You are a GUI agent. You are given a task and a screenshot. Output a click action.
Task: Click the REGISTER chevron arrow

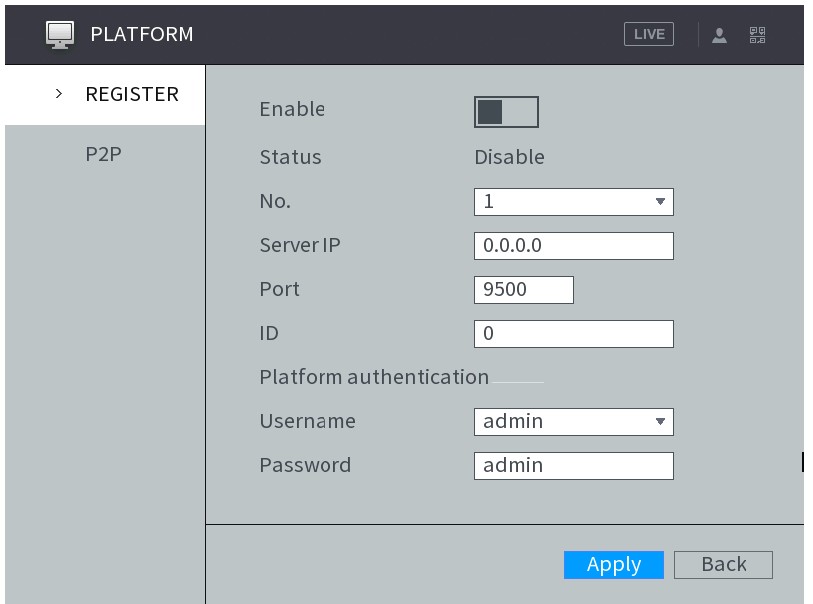[60, 94]
